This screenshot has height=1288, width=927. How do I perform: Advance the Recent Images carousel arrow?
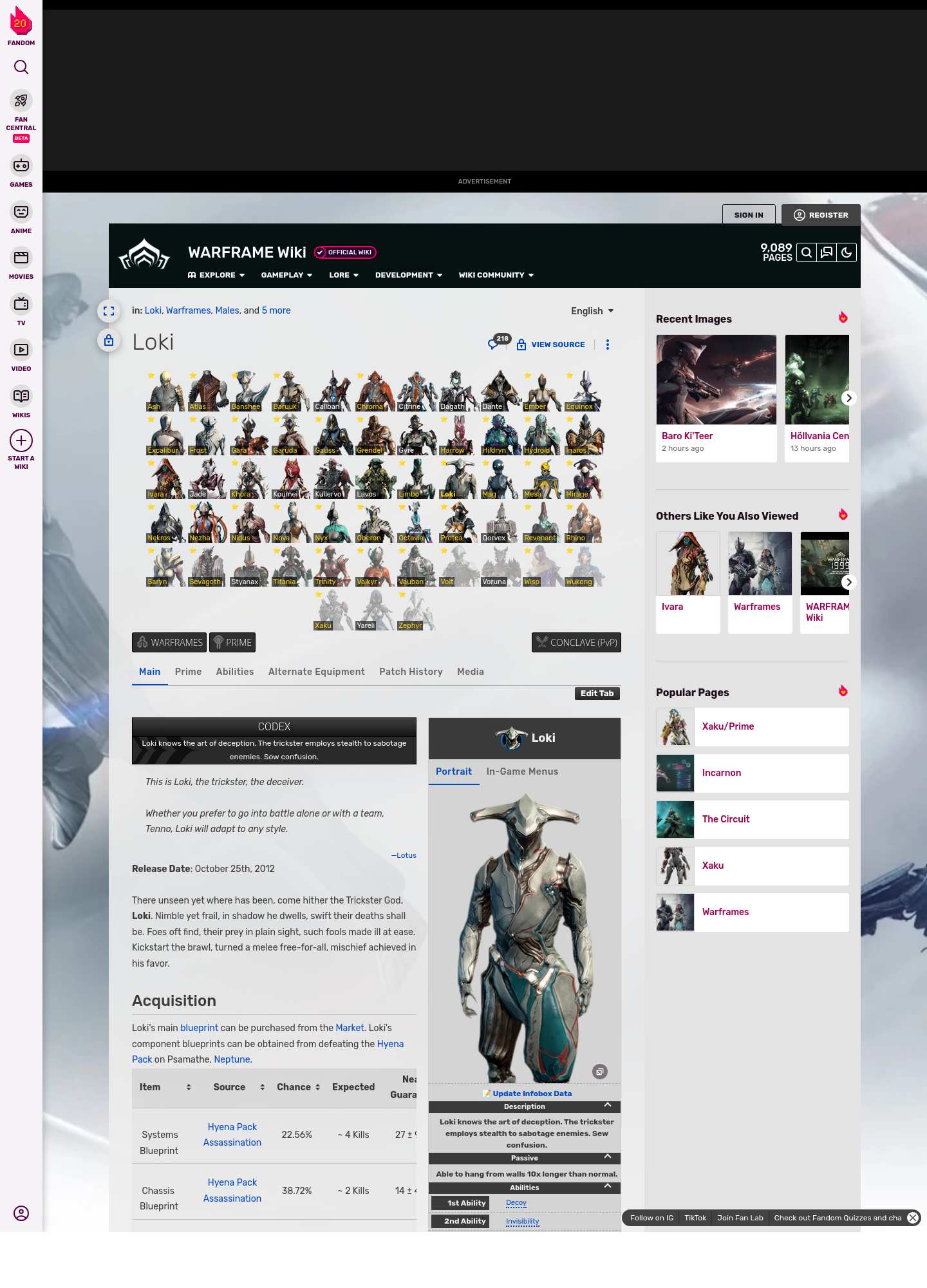point(849,398)
